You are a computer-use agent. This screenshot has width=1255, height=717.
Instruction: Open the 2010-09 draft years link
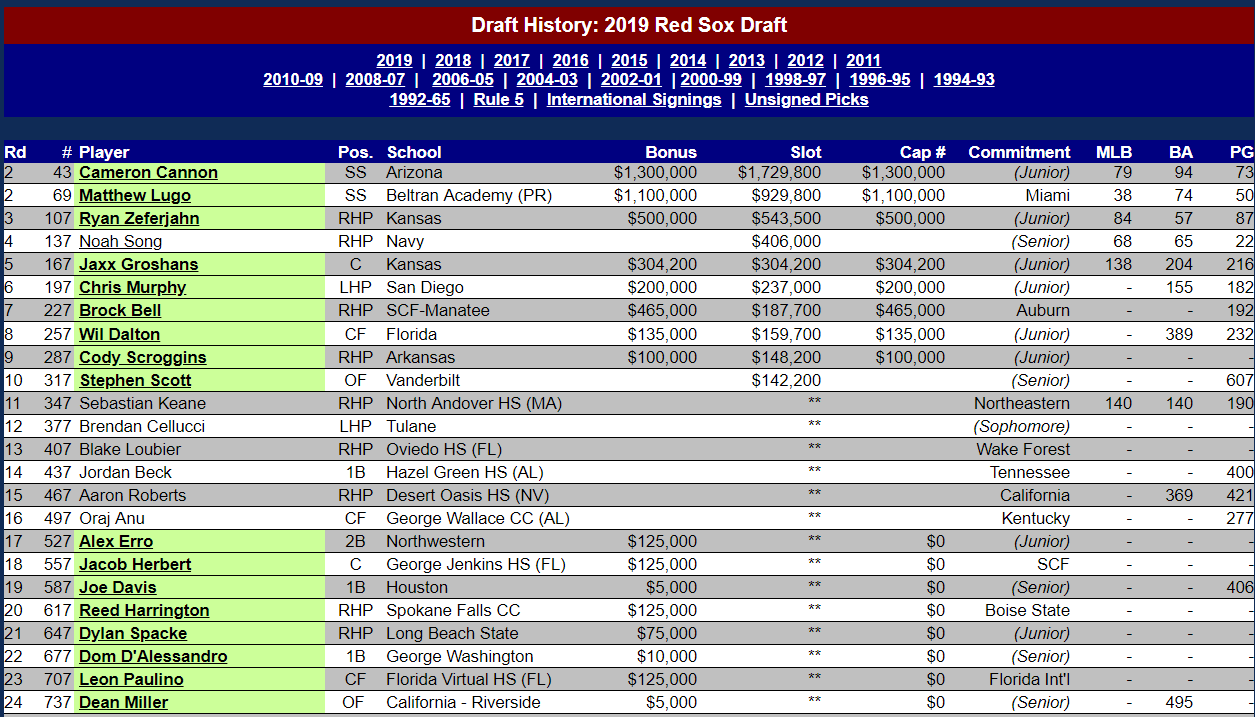point(293,80)
